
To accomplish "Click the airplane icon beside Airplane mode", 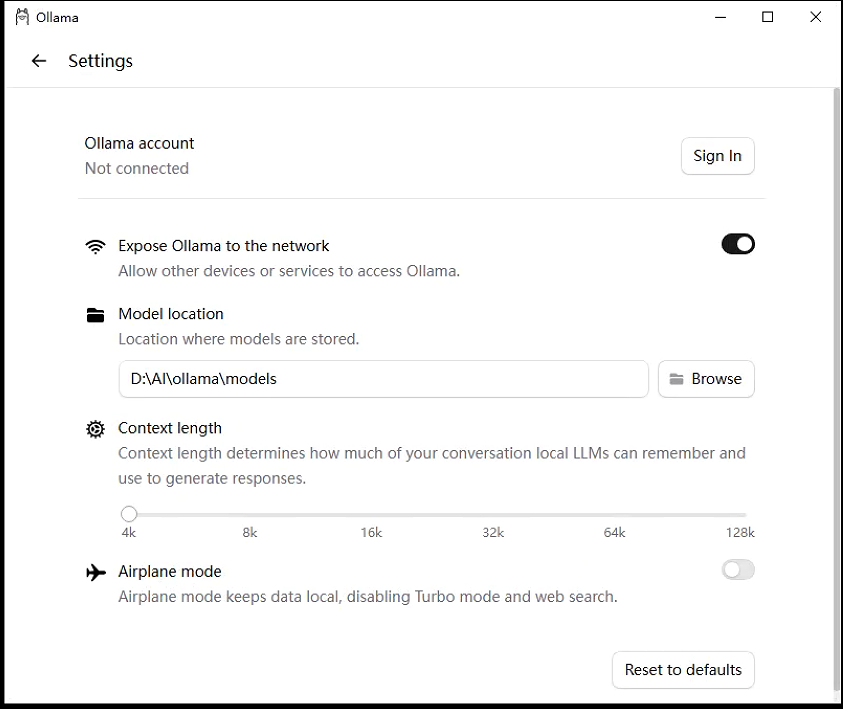I will click(96, 572).
